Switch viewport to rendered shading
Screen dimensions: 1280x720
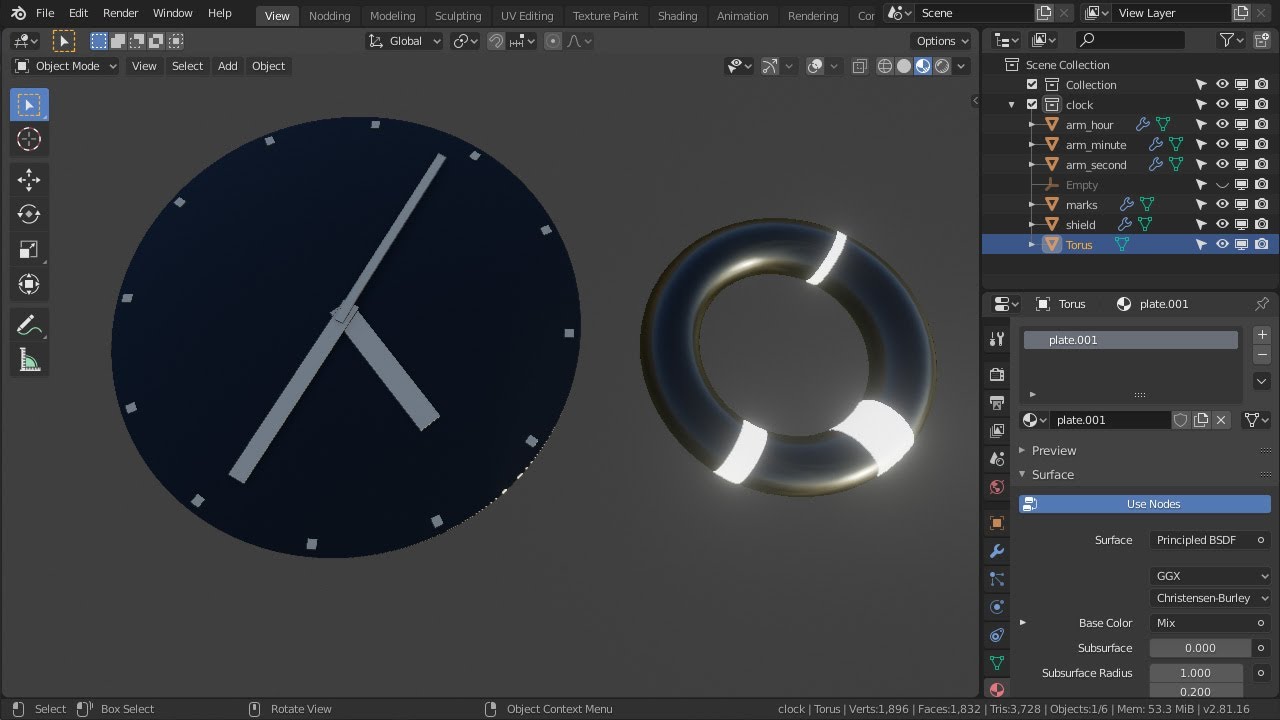[942, 66]
